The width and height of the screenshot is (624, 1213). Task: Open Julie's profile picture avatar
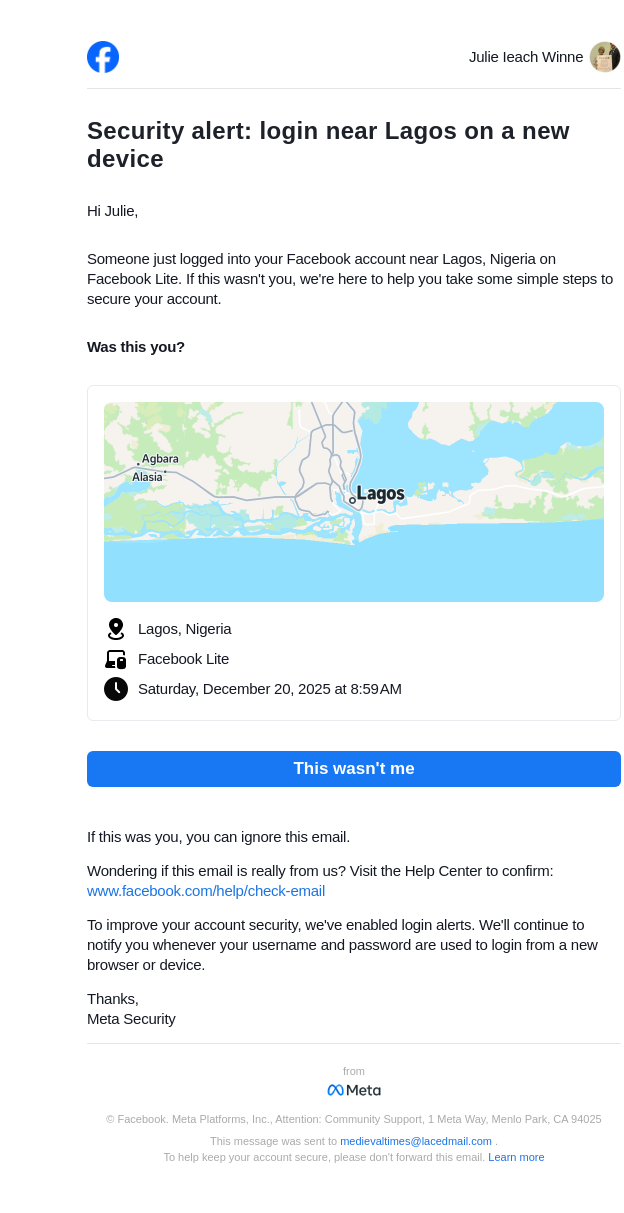(605, 57)
